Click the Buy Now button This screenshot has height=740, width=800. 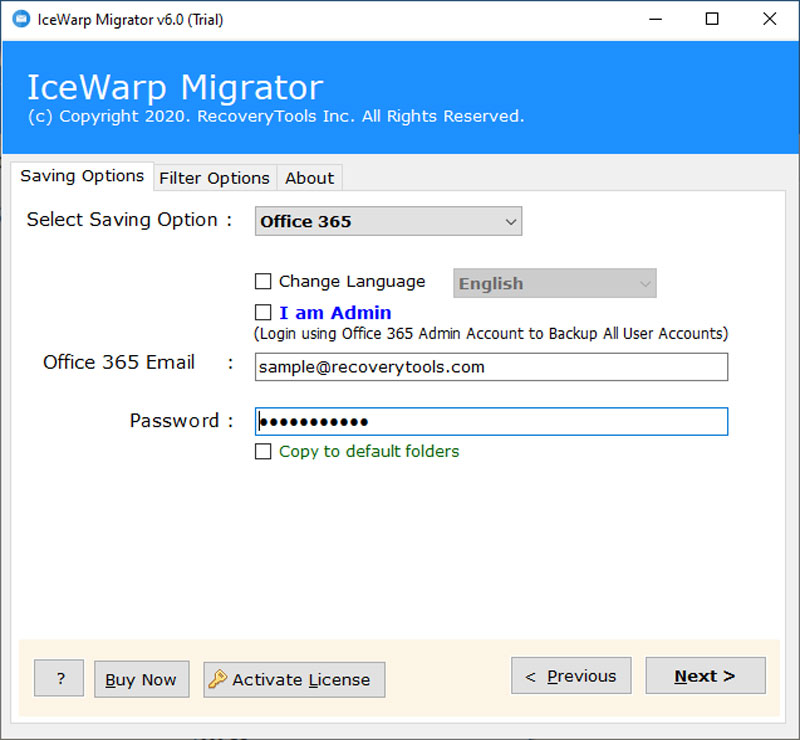(x=141, y=679)
